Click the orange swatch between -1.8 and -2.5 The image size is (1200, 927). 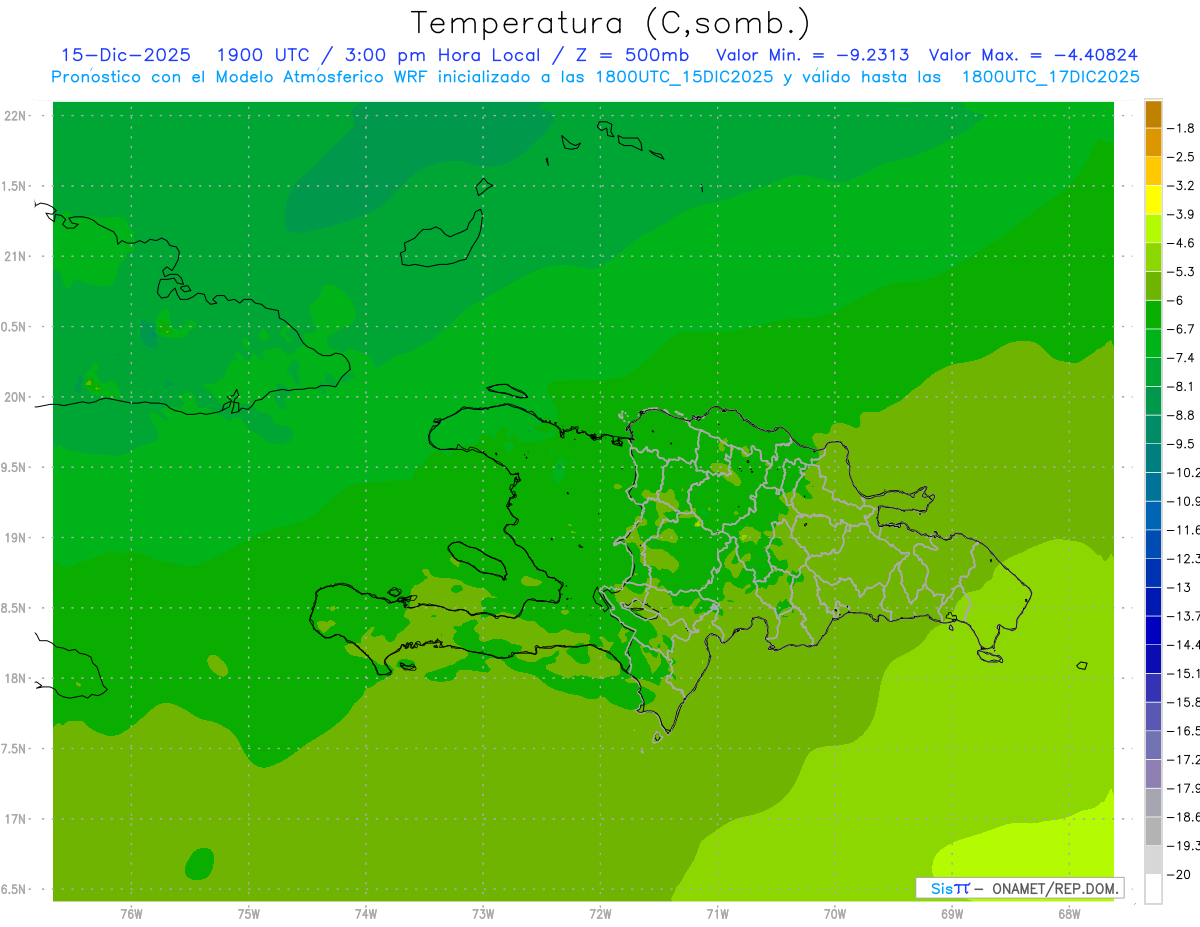pos(1153,142)
